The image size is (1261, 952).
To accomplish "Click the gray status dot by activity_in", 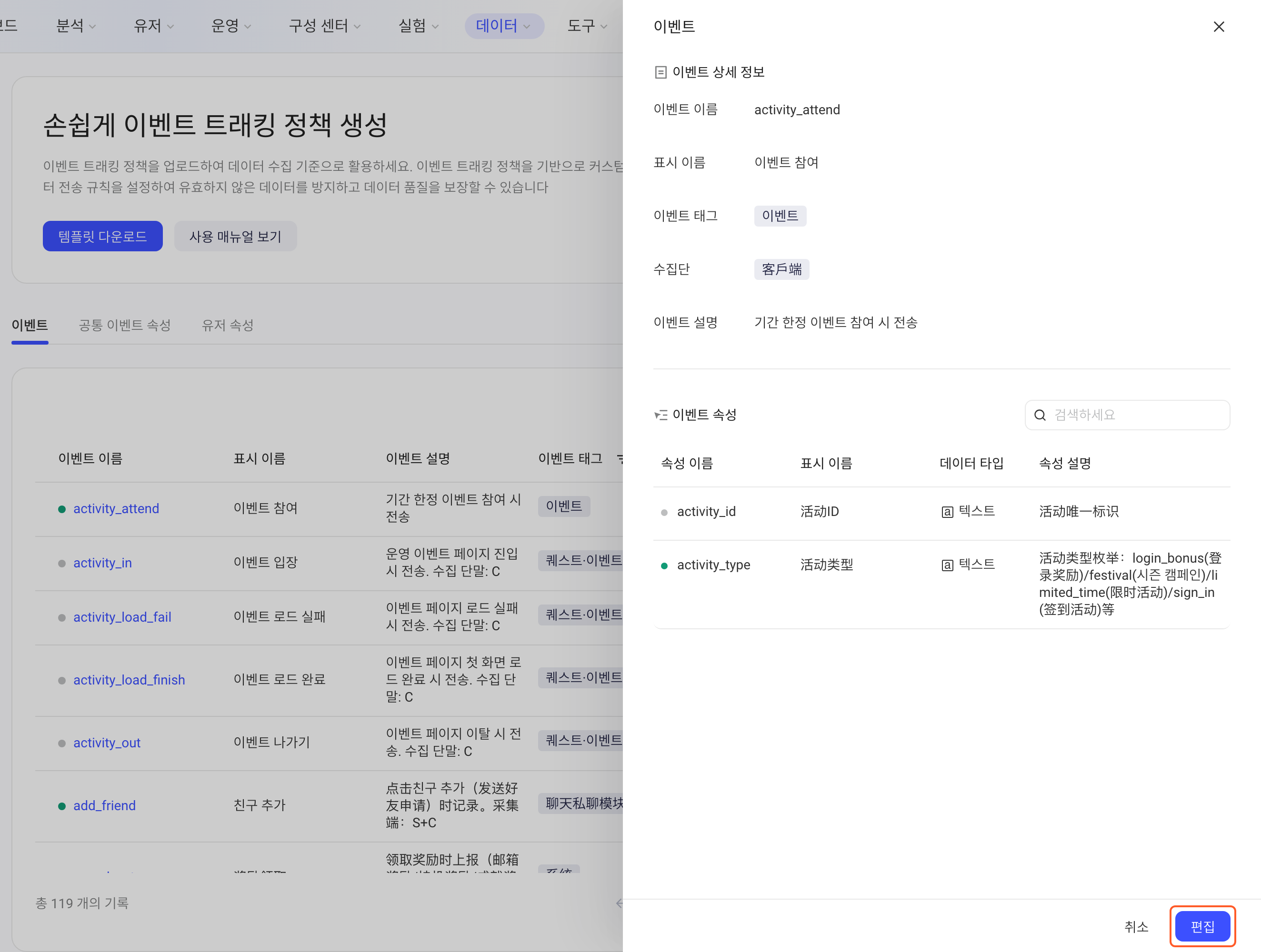I will point(61,564).
